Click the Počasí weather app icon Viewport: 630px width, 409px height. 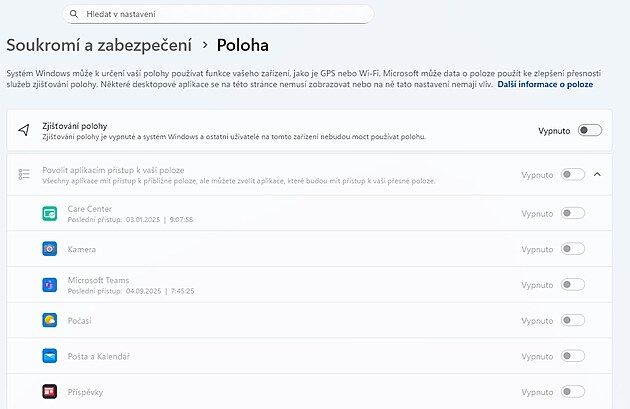coord(50,320)
